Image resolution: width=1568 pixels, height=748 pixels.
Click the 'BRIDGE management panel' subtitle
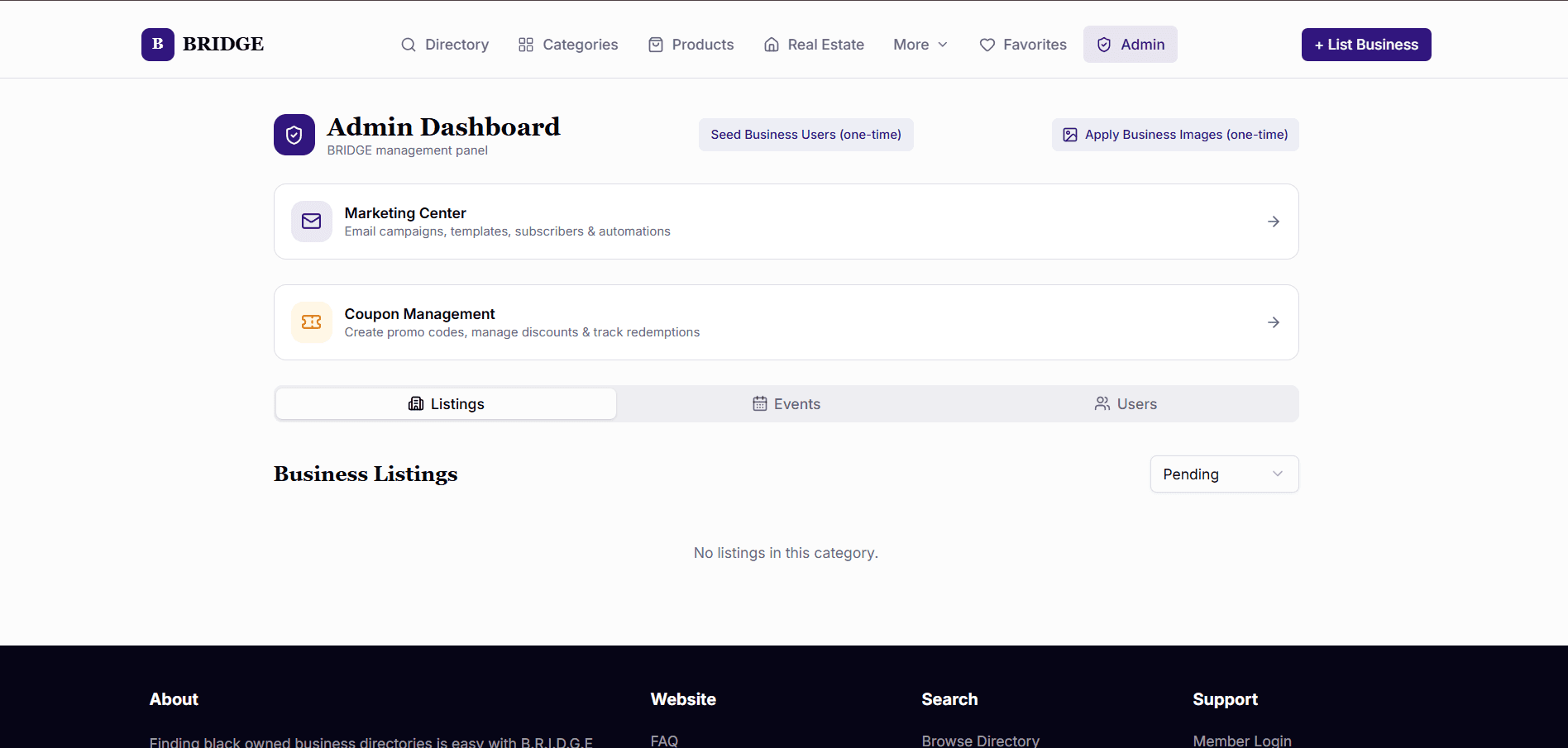407,150
